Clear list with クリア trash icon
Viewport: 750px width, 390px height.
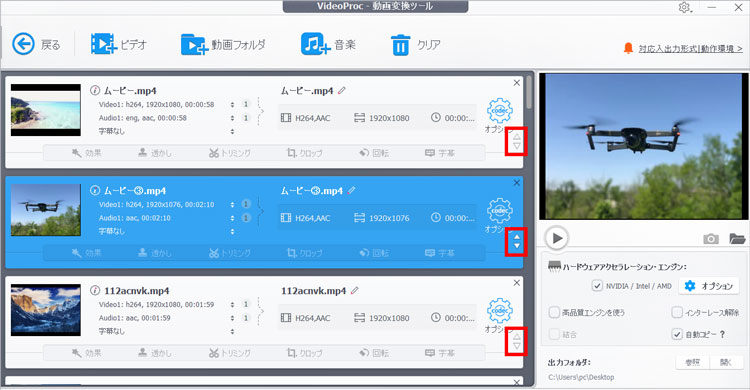415,45
